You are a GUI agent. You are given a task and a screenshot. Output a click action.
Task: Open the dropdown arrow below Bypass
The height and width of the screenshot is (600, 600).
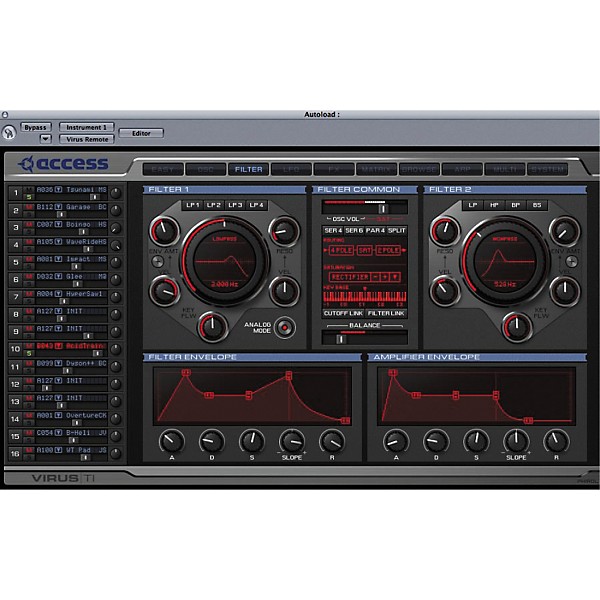[46, 139]
